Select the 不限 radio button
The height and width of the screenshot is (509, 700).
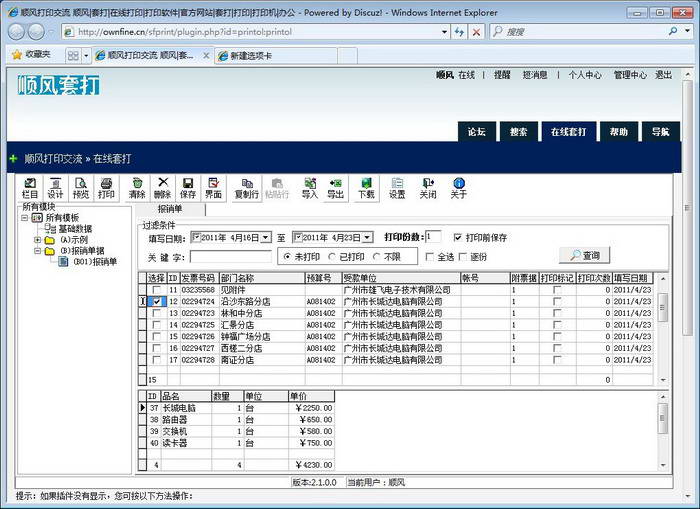click(376, 257)
